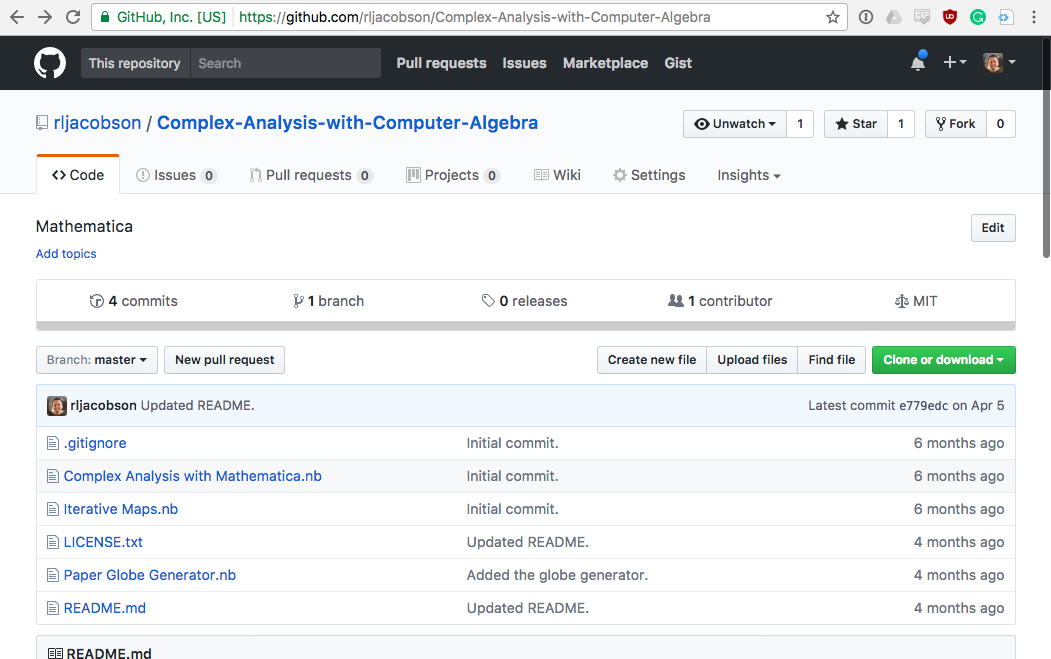This screenshot has width=1051, height=659.
Task: Expand the Insights tab dropdown
Action: tap(749, 175)
